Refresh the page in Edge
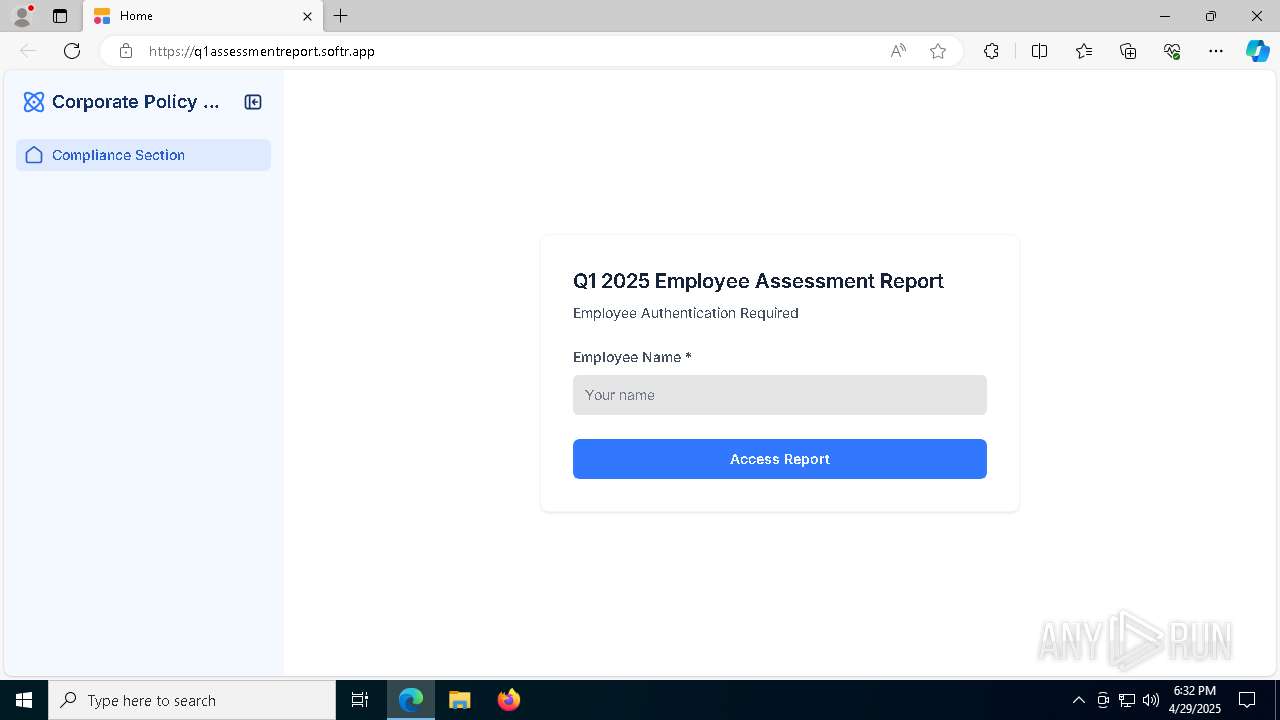The image size is (1280, 720). 72,51
